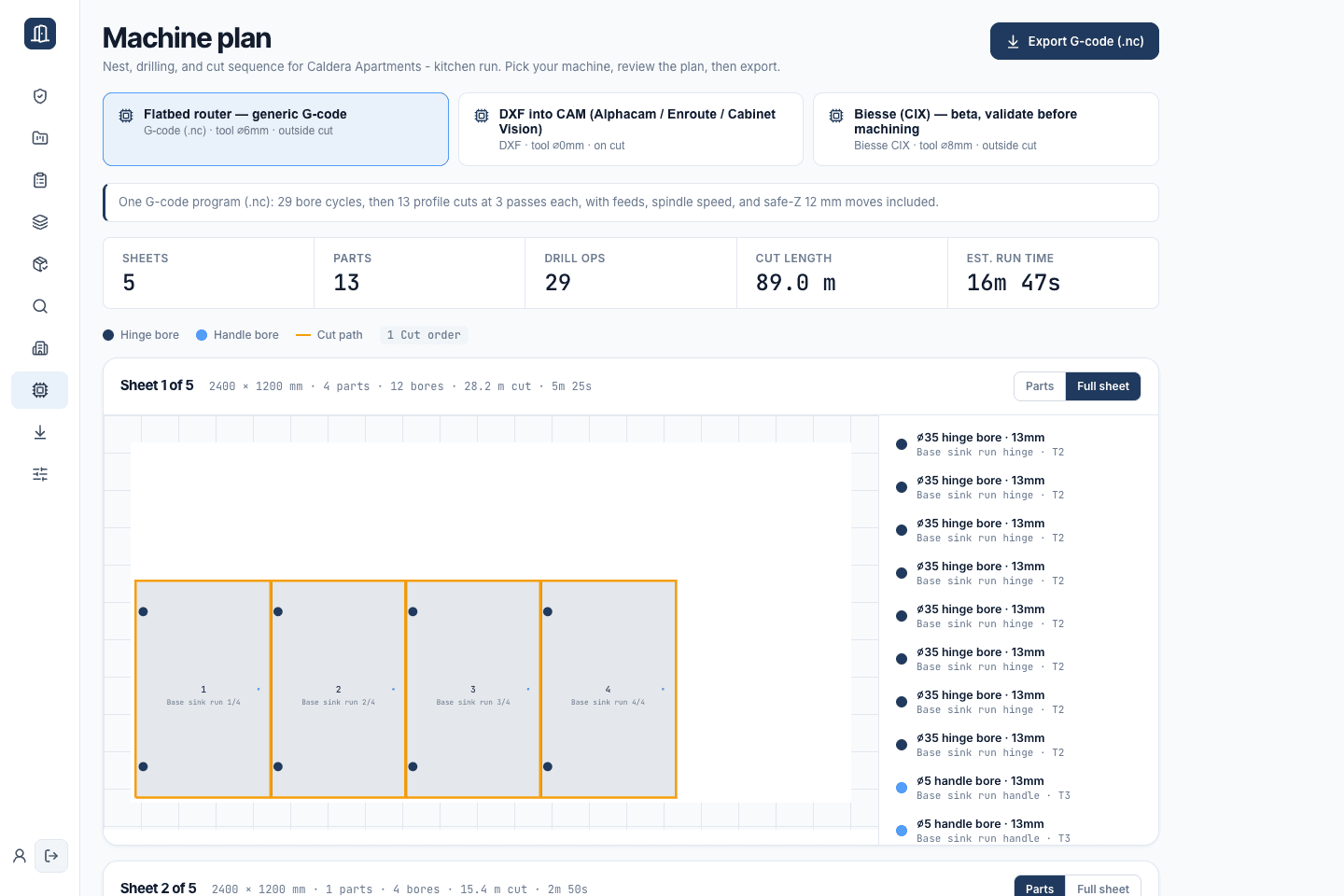Click the Sheet 1 of 5 heading

[x=157, y=385]
